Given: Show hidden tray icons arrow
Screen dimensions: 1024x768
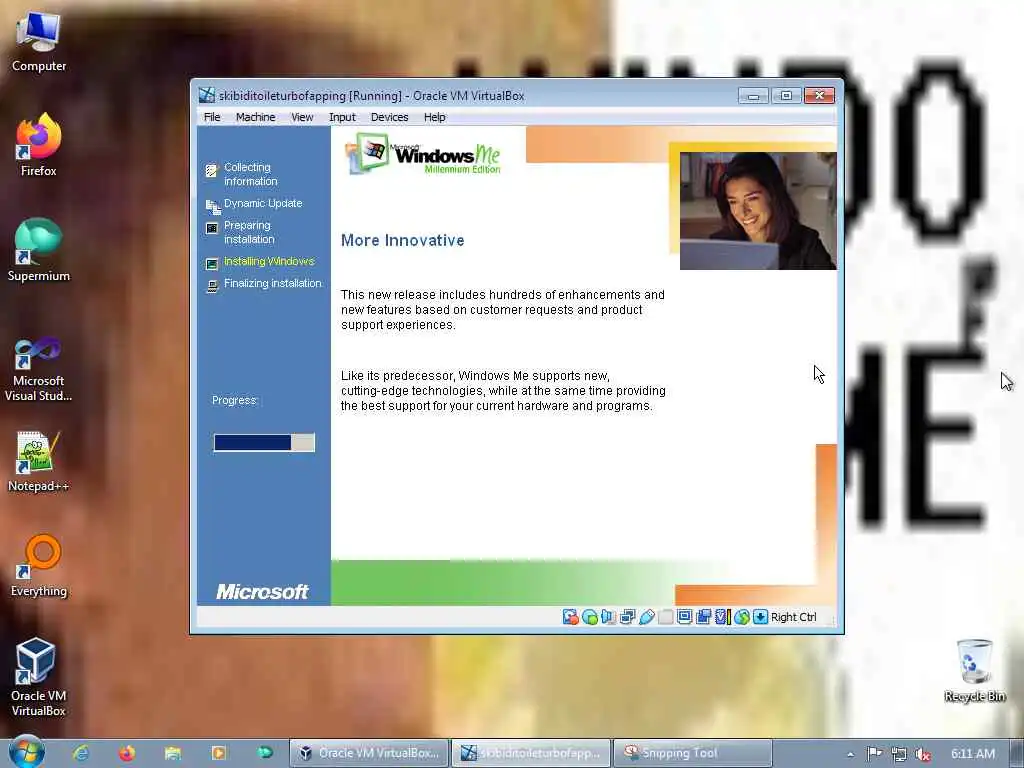Looking at the screenshot, I should (850, 754).
